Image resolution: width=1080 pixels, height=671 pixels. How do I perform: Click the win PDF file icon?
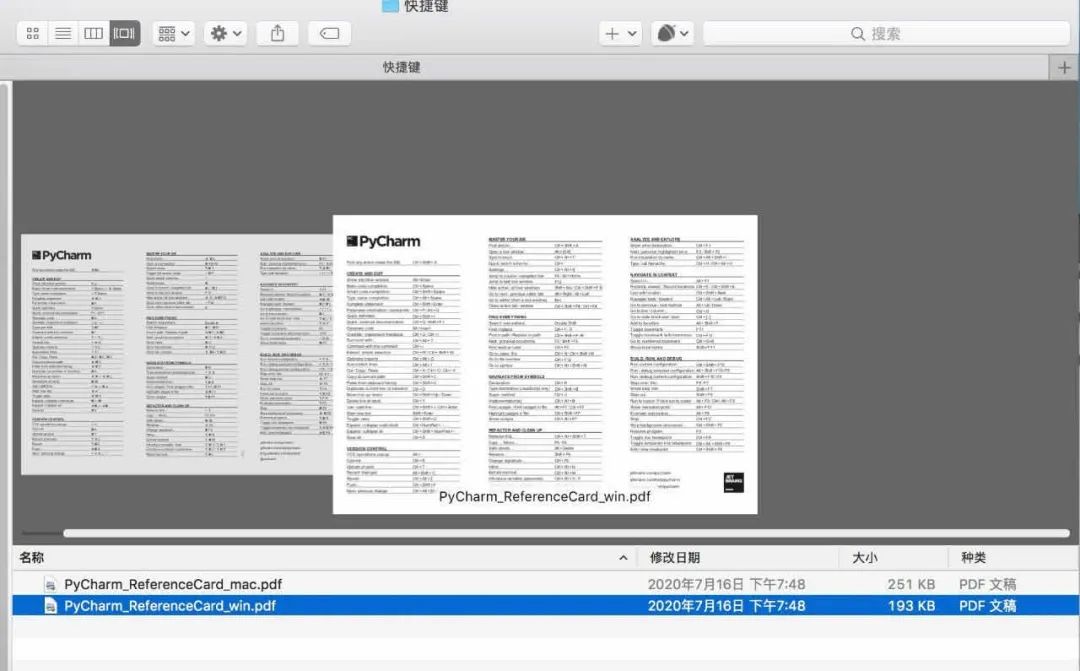pyautogui.click(x=50, y=606)
